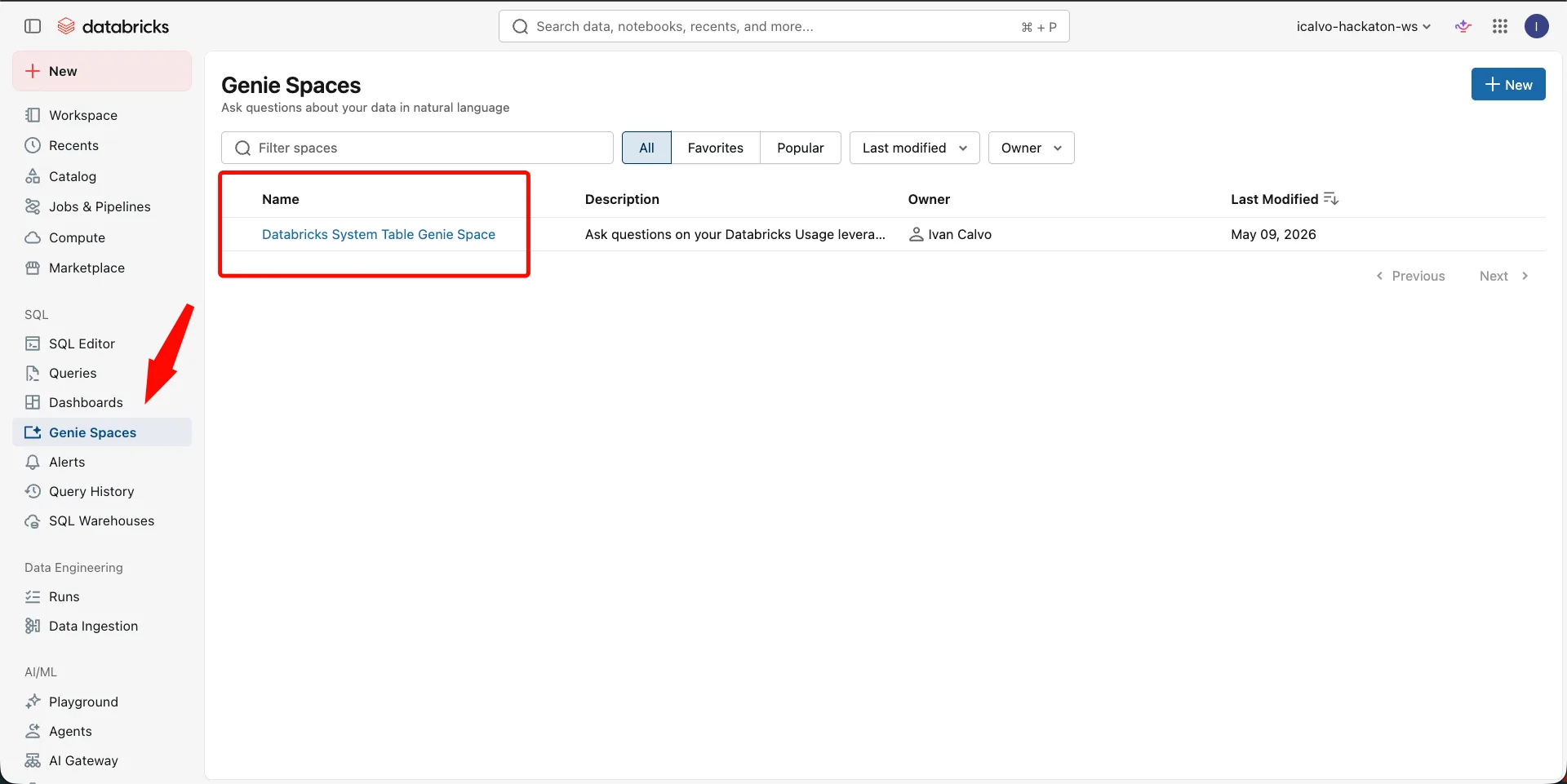Open Compute in the sidebar
The image size is (1567, 784).
pyautogui.click(x=102, y=237)
